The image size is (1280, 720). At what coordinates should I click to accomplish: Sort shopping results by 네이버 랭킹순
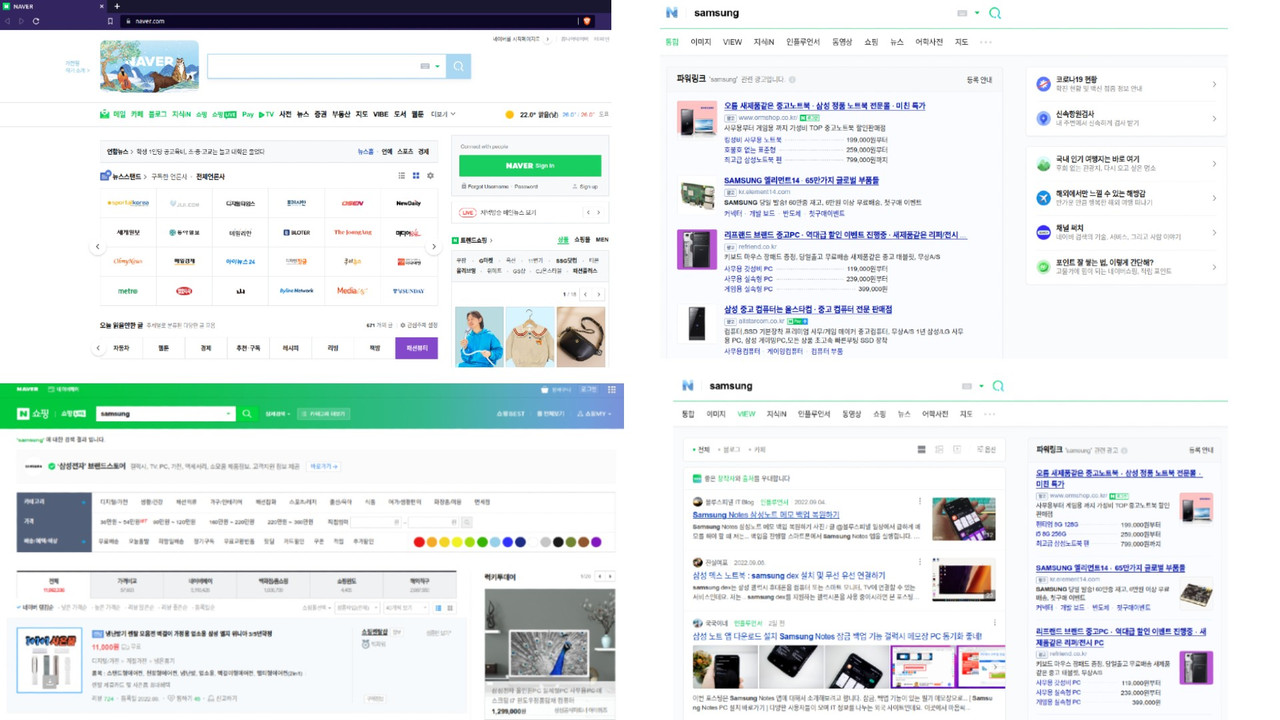[x=35, y=607]
